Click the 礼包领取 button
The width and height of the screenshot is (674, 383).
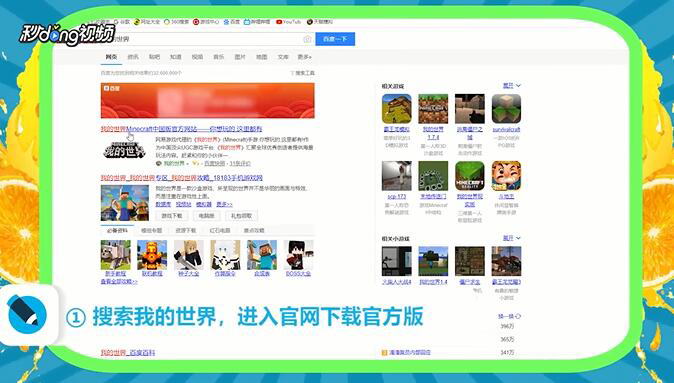coord(241,216)
